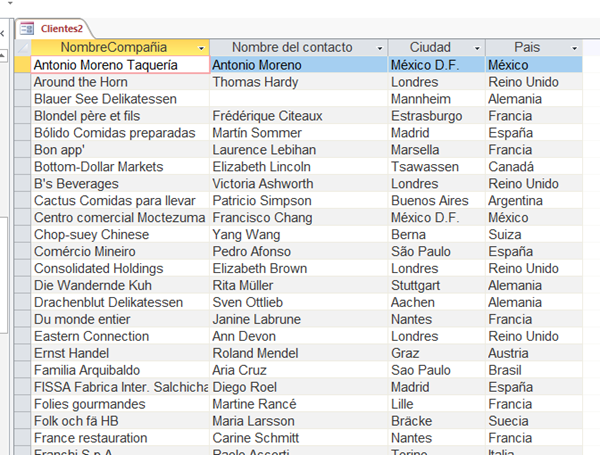600x455 pixels.
Task: Click the Argentina country cell
Action: click(534, 201)
